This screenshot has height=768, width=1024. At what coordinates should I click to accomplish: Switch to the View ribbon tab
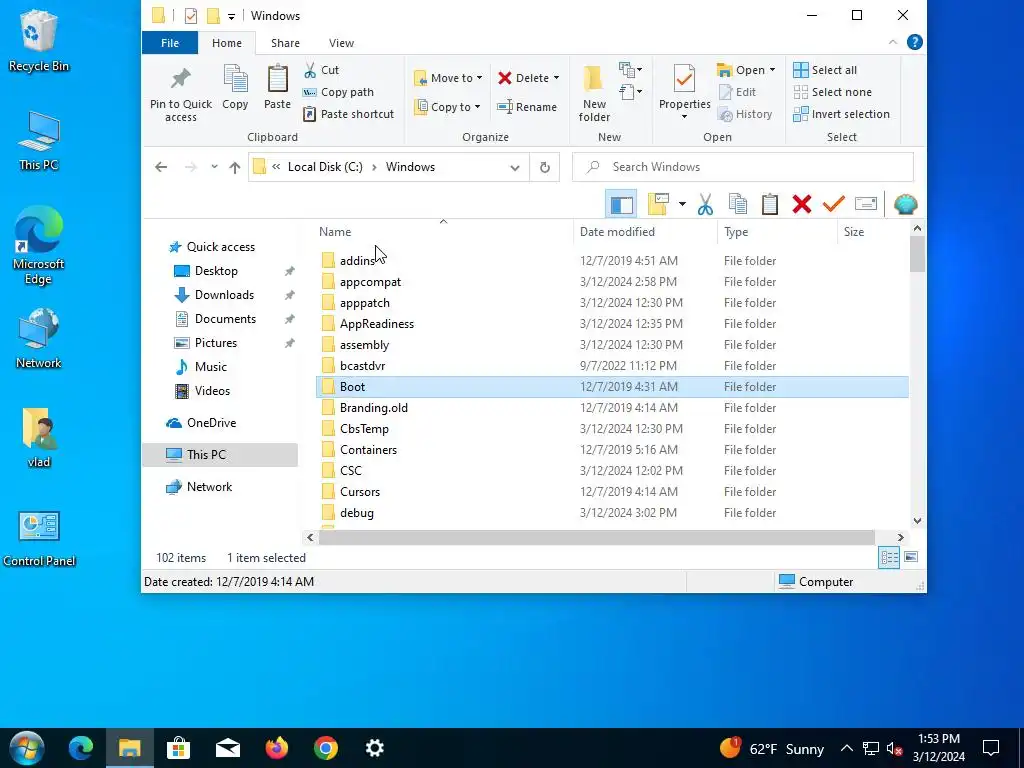[x=341, y=42]
